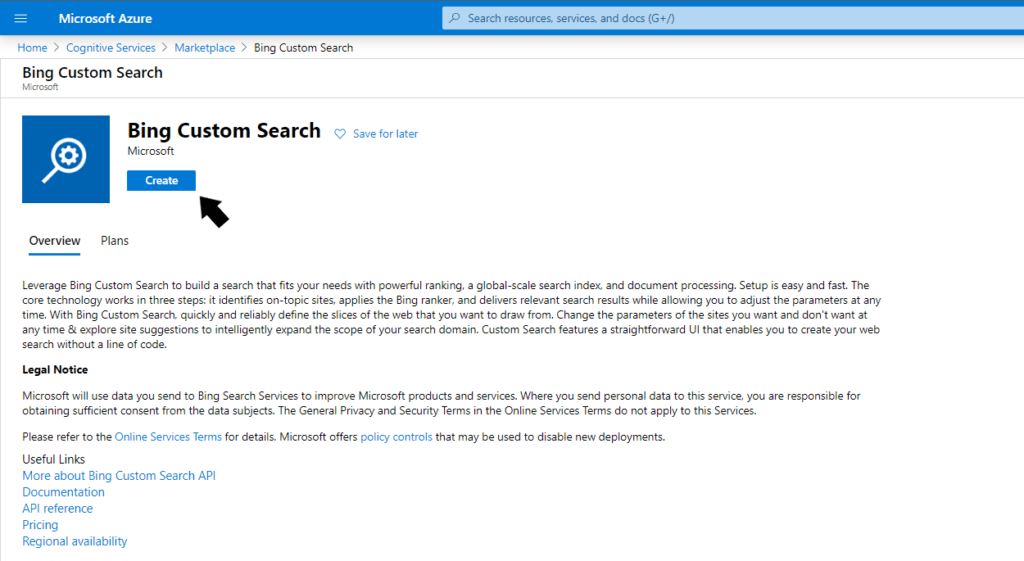This screenshot has height=561, width=1024.
Task: Go to Home in the breadcrumb
Action: tap(32, 48)
